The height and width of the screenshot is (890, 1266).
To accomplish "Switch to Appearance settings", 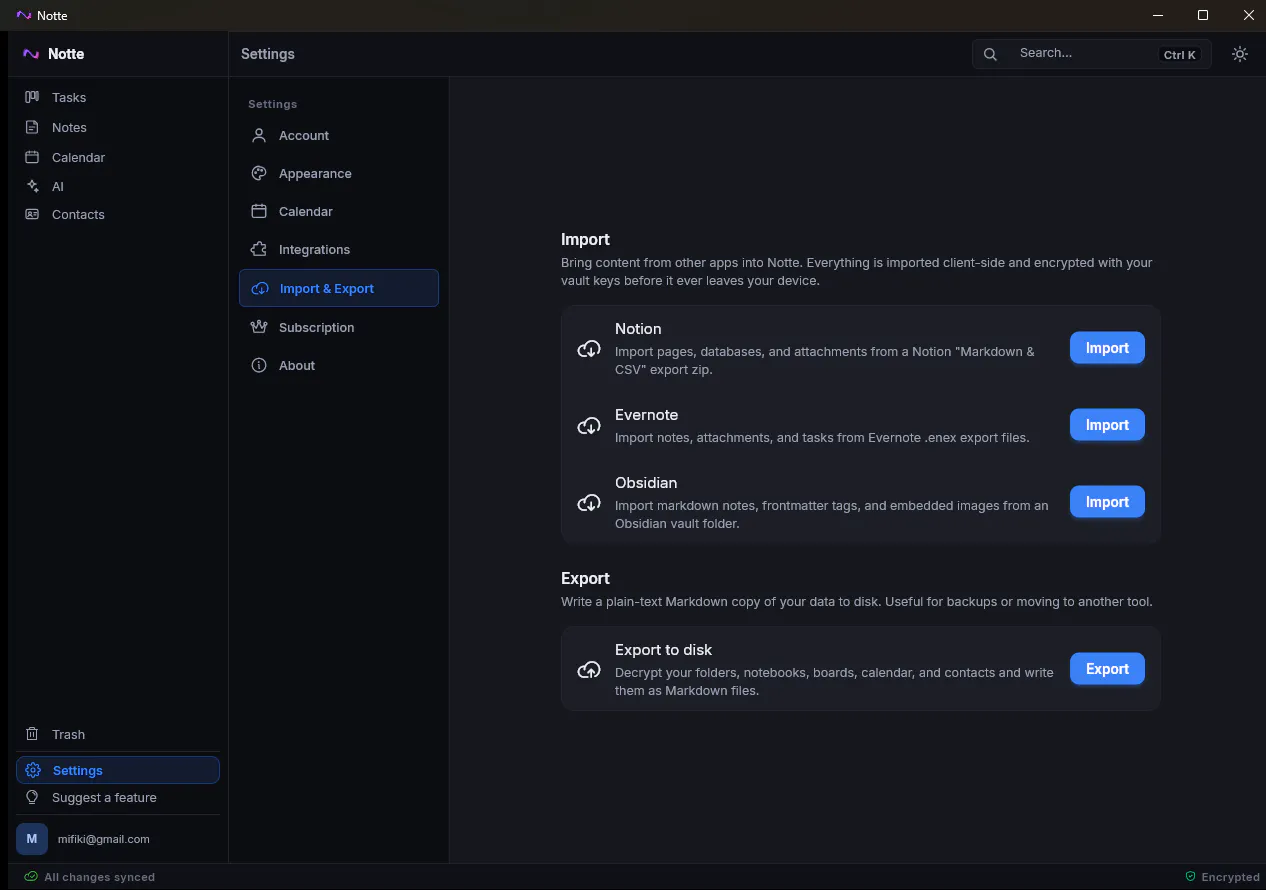I will (x=339, y=173).
